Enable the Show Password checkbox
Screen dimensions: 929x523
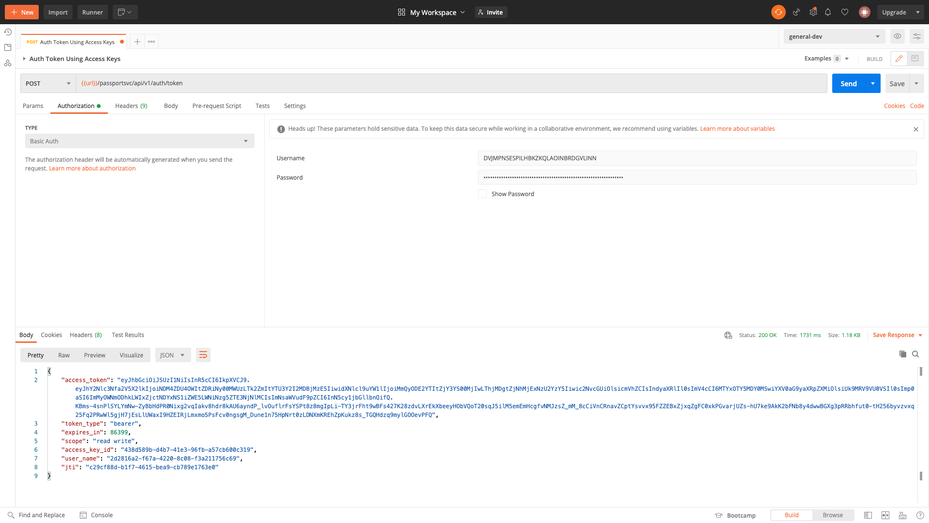(483, 194)
